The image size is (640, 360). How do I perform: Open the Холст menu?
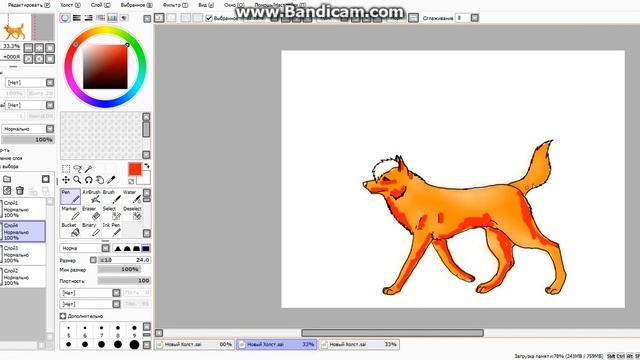click(x=70, y=5)
